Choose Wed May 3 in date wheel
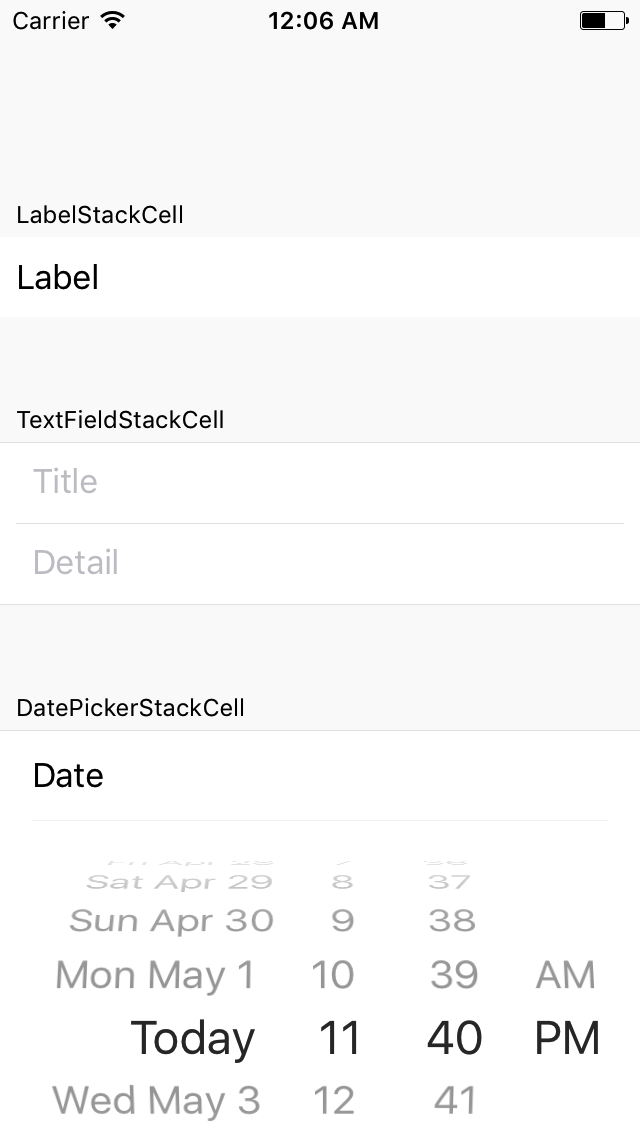The width and height of the screenshot is (640, 1136). [156, 1100]
